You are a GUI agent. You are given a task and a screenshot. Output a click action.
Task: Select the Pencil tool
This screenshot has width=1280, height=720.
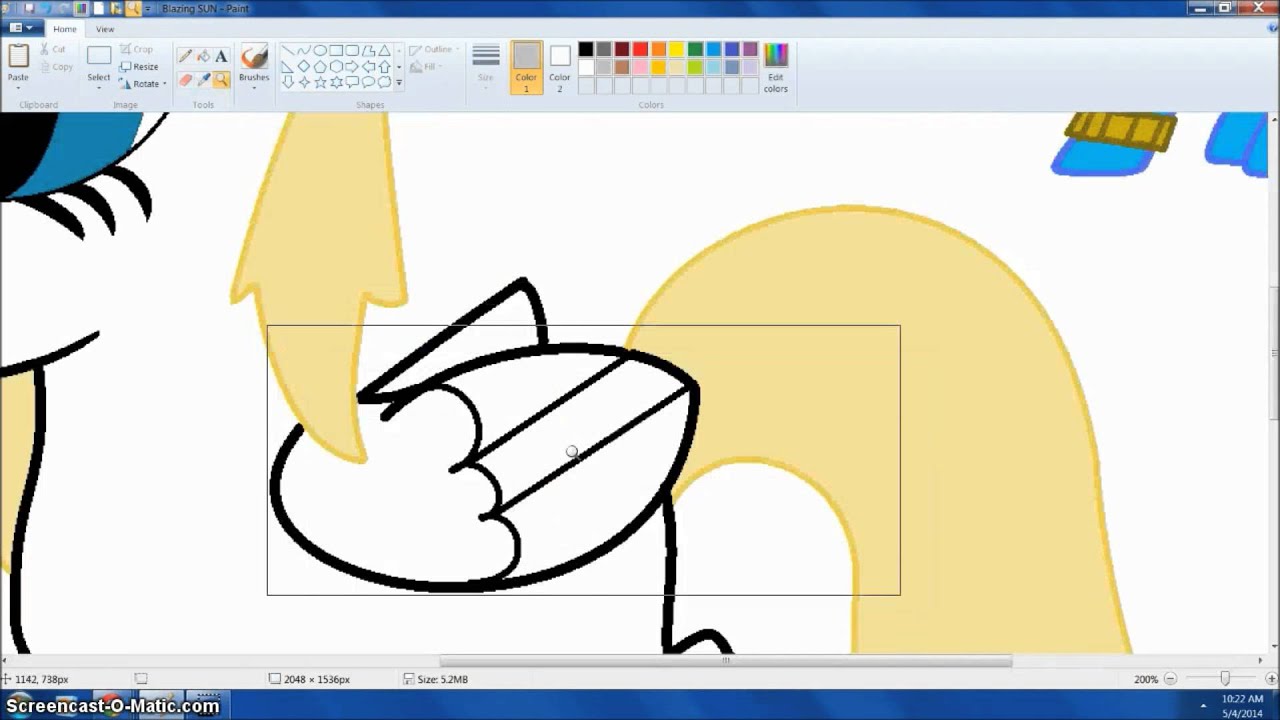[185, 56]
